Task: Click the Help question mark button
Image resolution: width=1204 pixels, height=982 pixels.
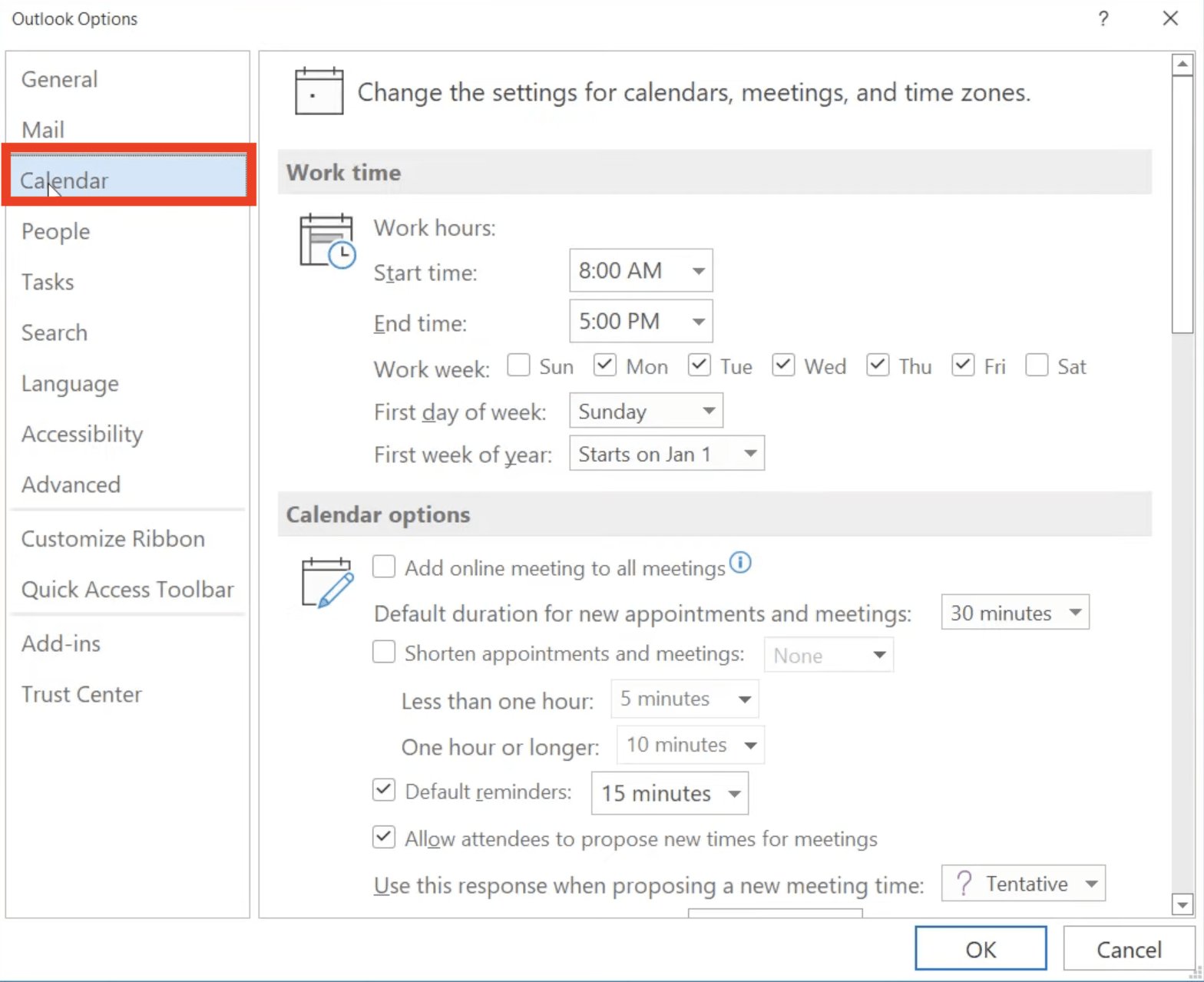Action: pos(1103,18)
